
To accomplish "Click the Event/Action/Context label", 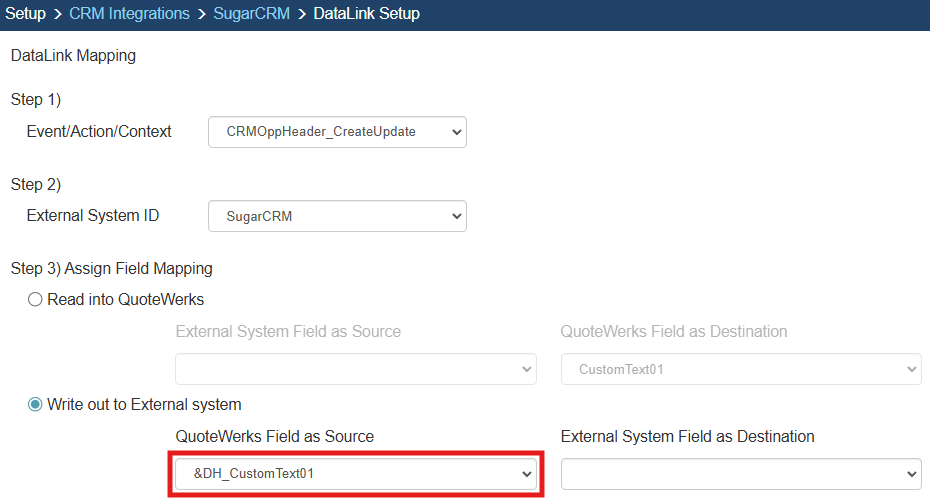I will click(99, 132).
